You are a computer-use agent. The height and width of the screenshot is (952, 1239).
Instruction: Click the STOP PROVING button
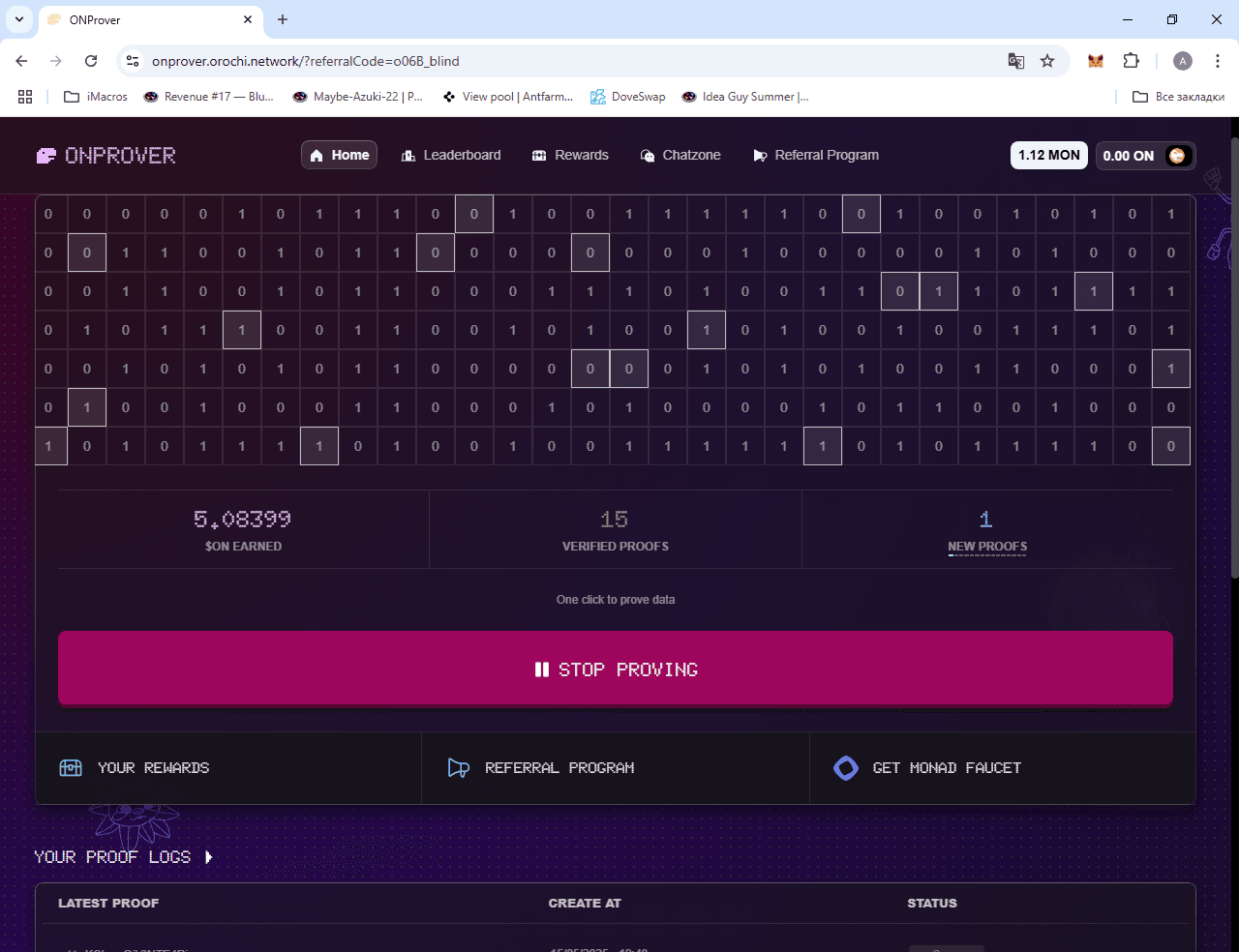click(616, 669)
